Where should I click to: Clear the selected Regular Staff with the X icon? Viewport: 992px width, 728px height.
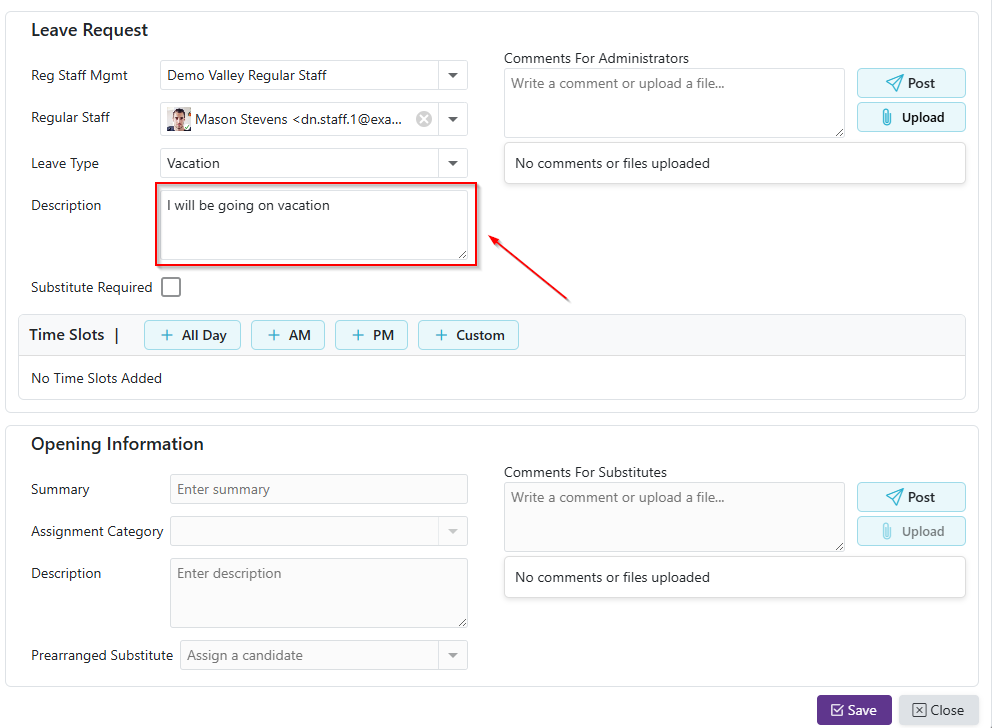(424, 119)
